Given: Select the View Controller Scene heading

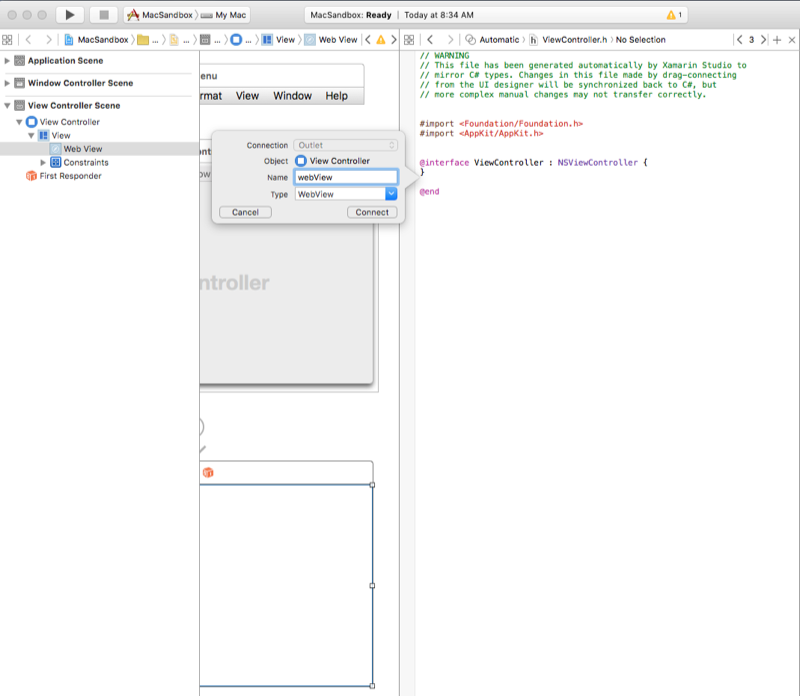Looking at the screenshot, I should pyautogui.click(x=74, y=106).
